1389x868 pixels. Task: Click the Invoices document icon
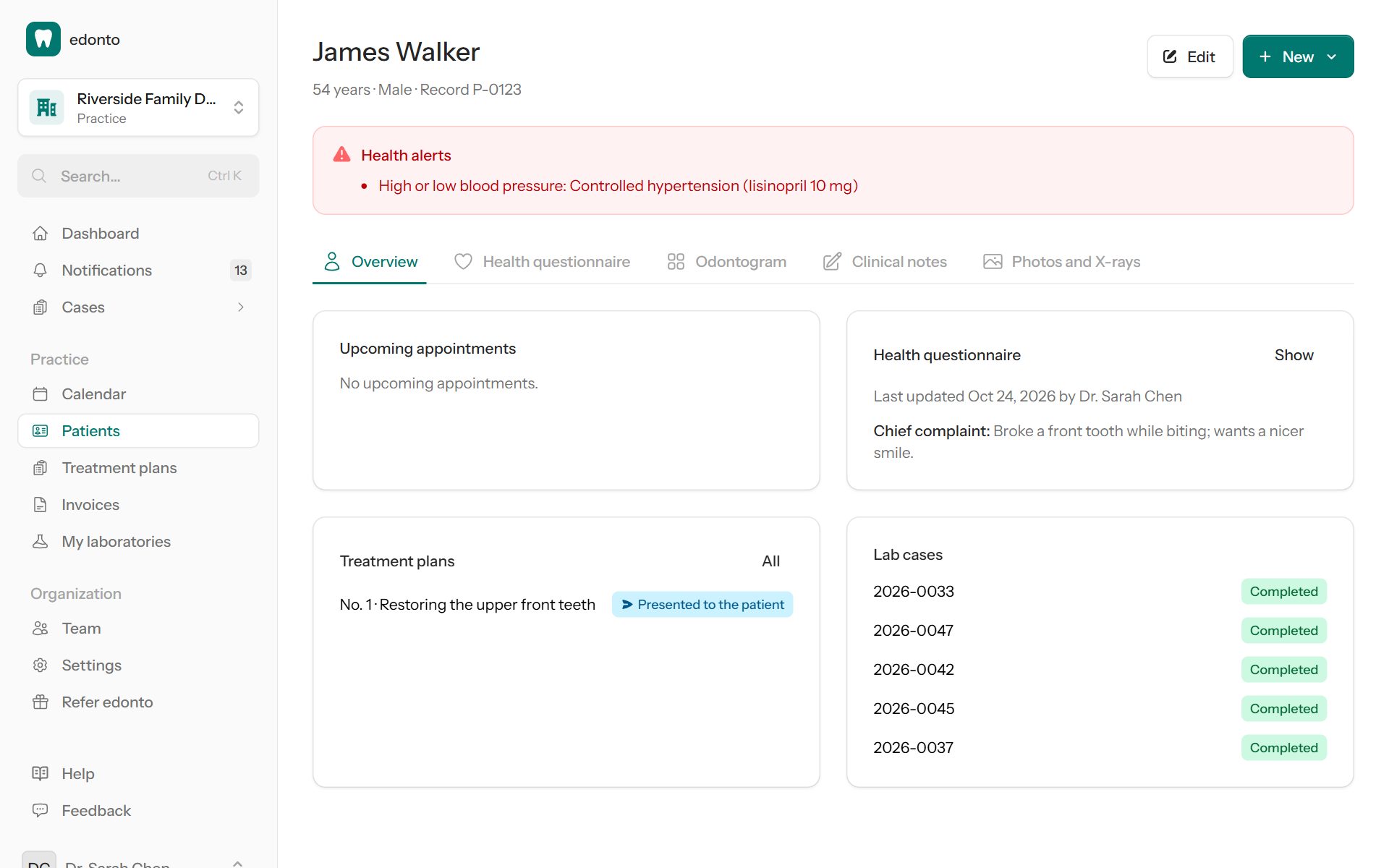(x=41, y=505)
